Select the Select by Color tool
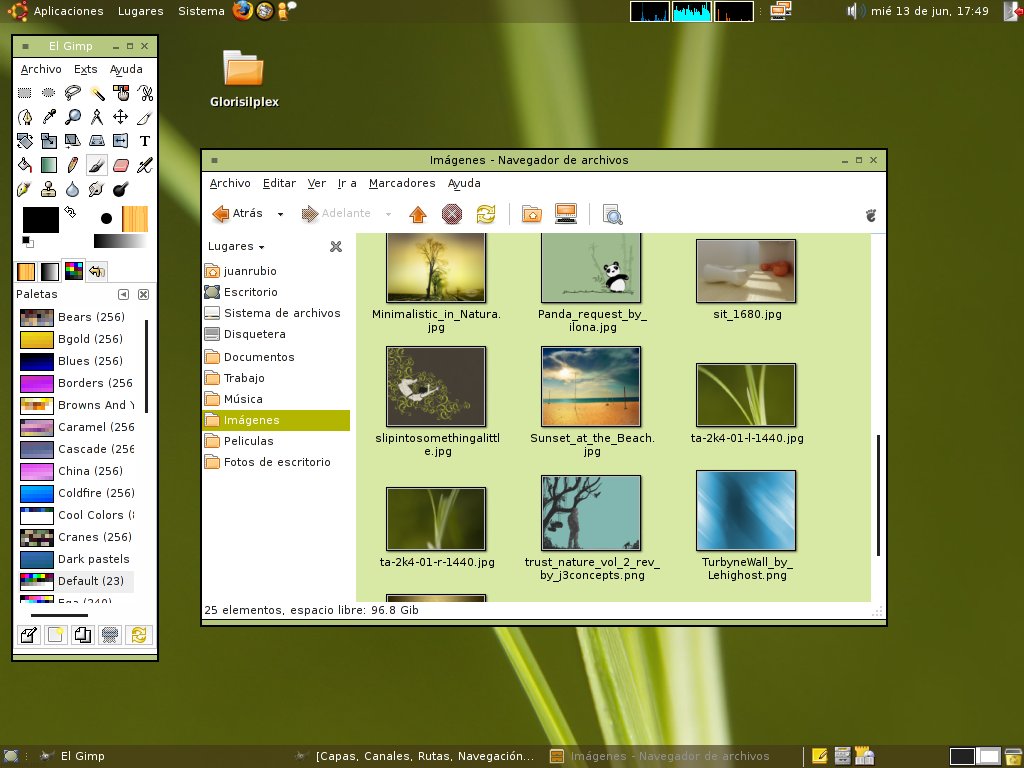The height and width of the screenshot is (768, 1024). click(121, 93)
